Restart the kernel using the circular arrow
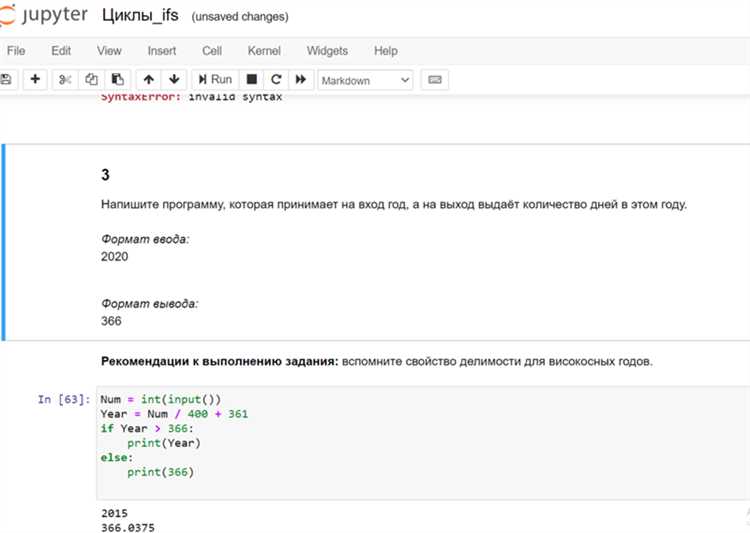750x533 pixels. tap(276, 79)
